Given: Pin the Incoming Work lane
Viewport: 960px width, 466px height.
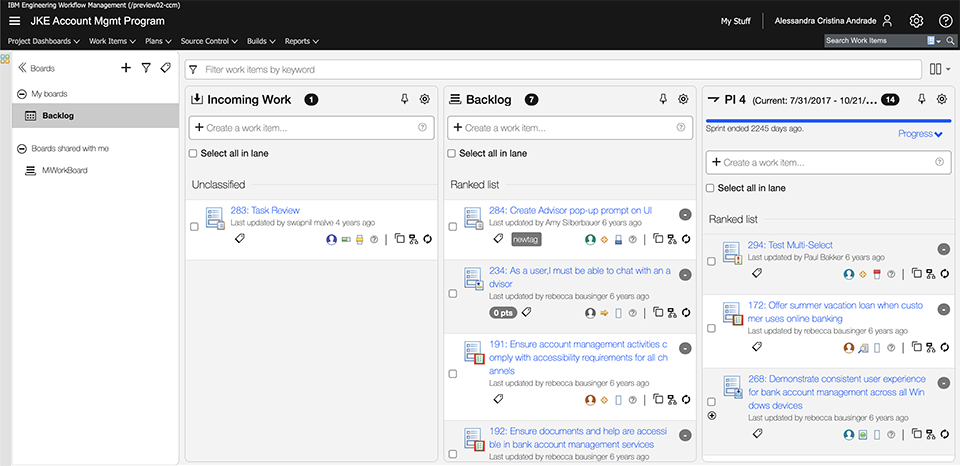Looking at the screenshot, I should point(404,99).
